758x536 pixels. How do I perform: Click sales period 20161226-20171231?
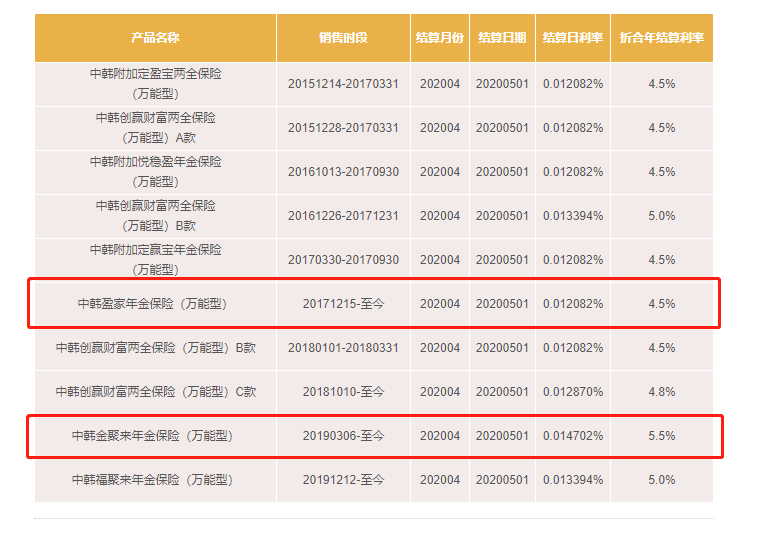(x=343, y=216)
